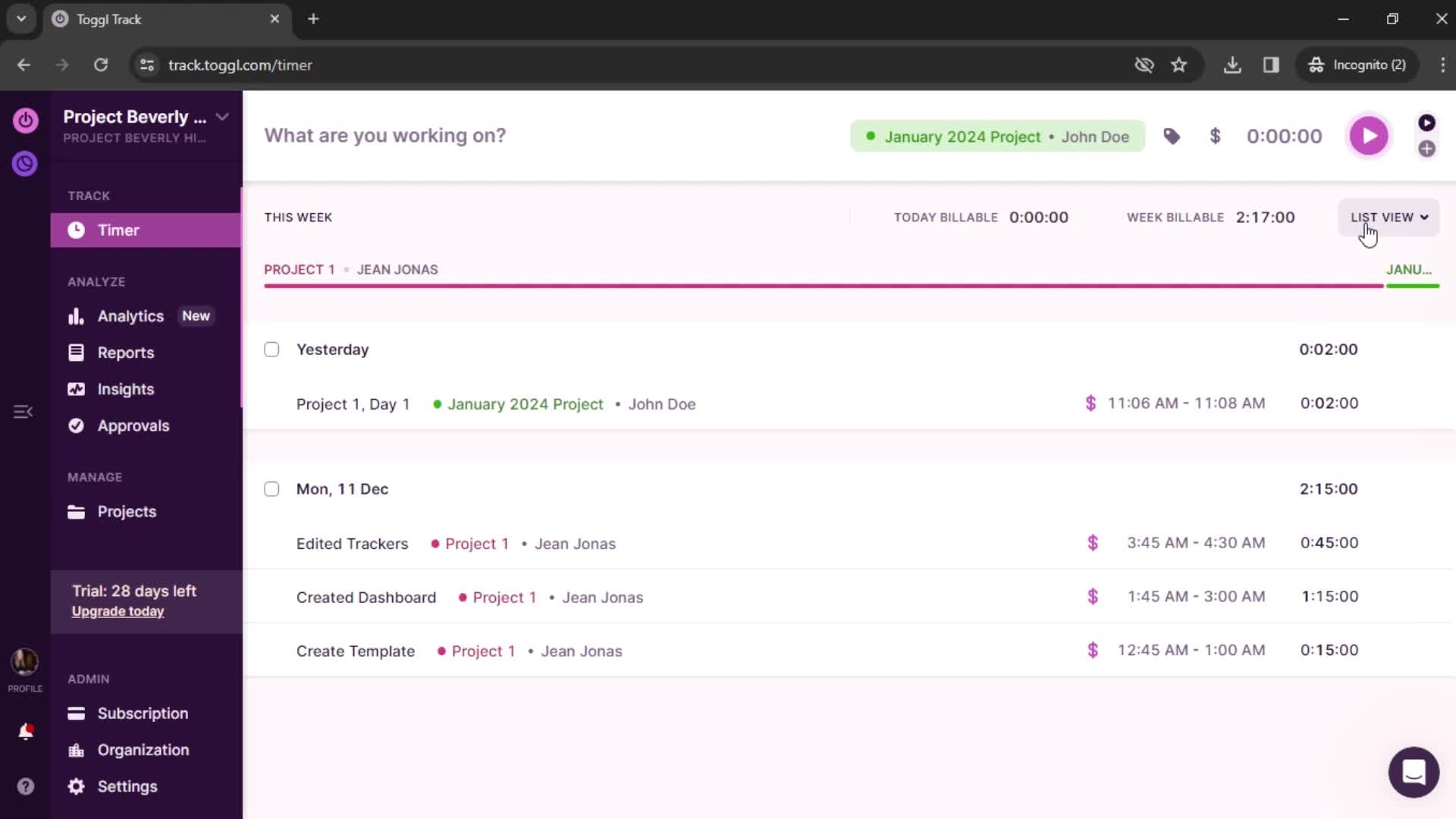Toggle checkbox for Mon 11 Dec entries
Screen dimensions: 1456x819
pyautogui.click(x=272, y=489)
